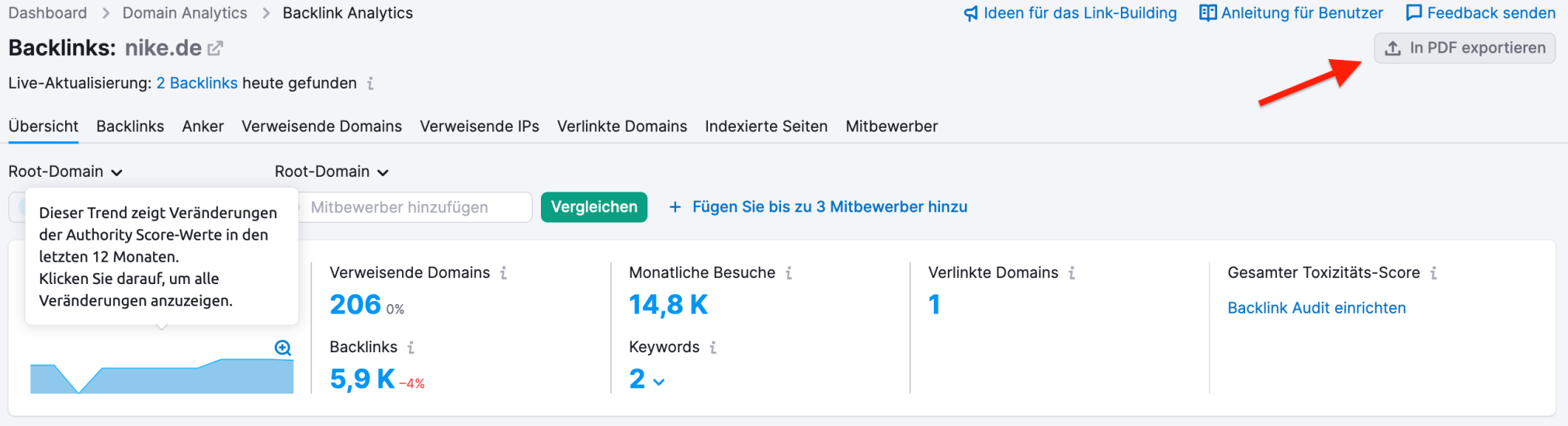Open the first Root-Domain dropdown
Viewport: 1568px width, 426px height.
click(65, 171)
